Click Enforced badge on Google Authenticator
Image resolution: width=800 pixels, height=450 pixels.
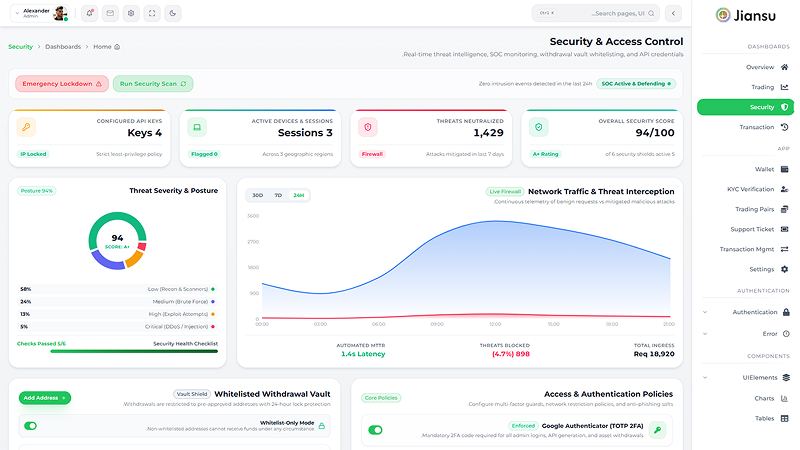tap(523, 426)
